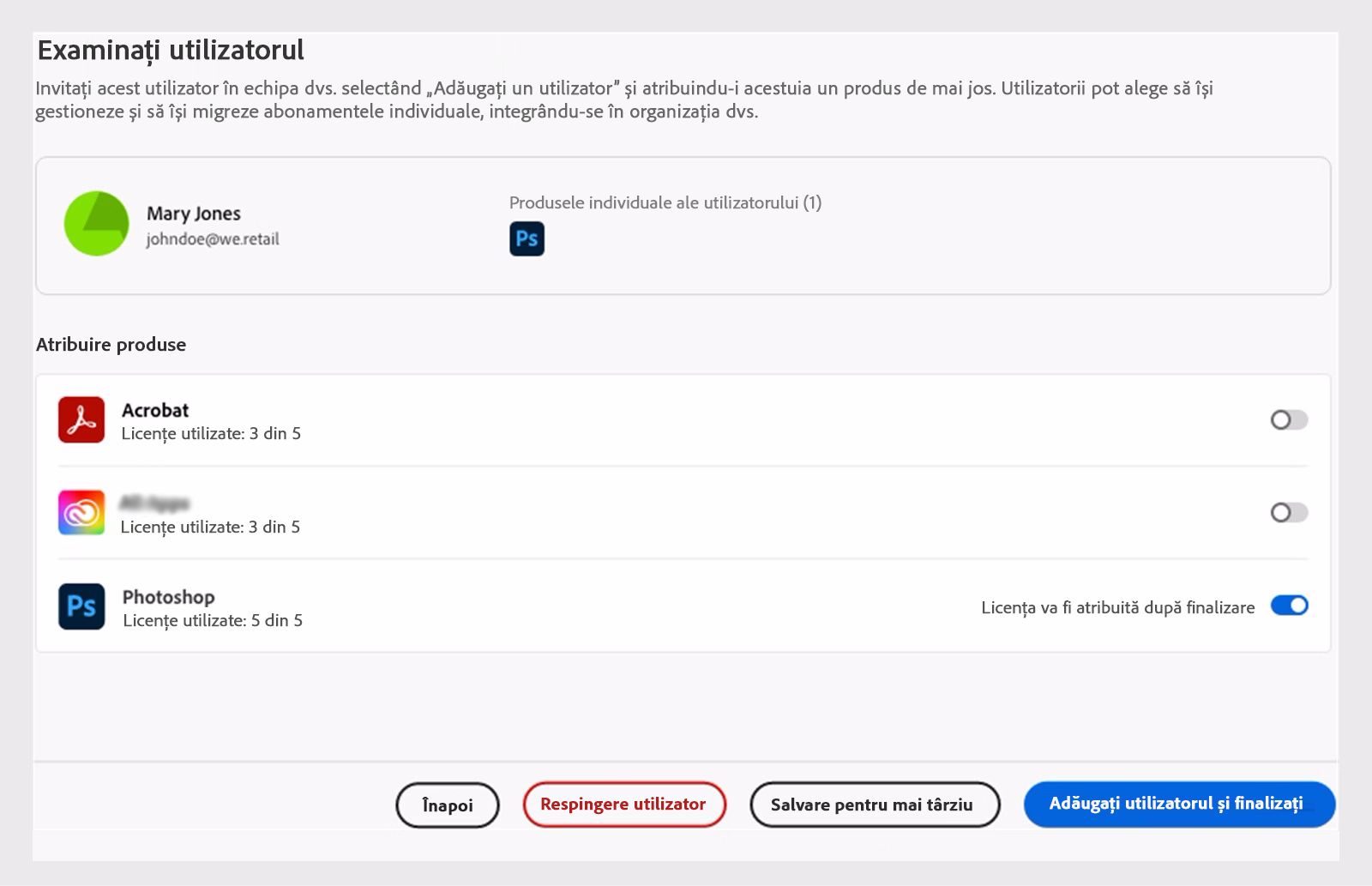1372x886 pixels.
Task: Click the Mary Jones user name
Action: point(194,214)
